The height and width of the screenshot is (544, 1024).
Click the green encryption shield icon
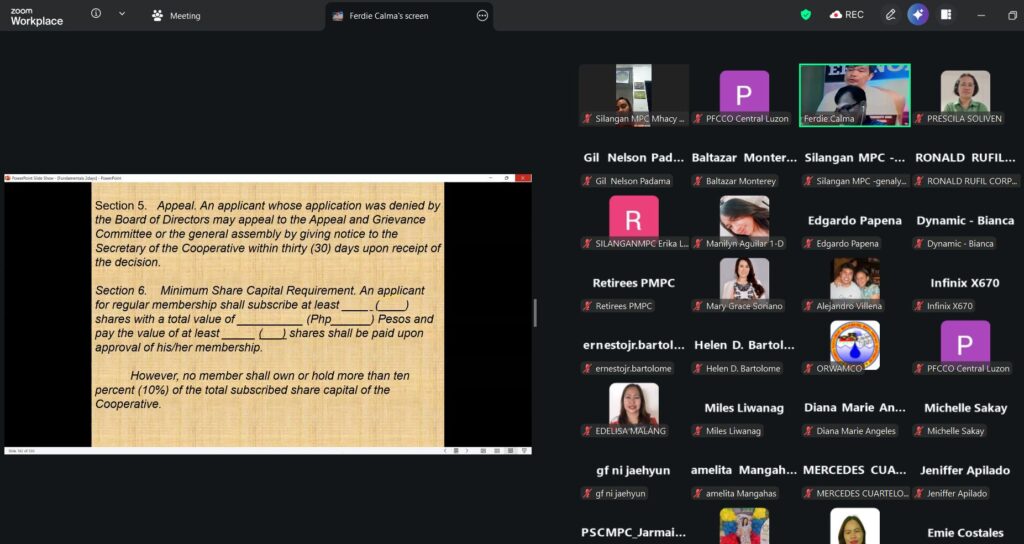pyautogui.click(x=806, y=15)
